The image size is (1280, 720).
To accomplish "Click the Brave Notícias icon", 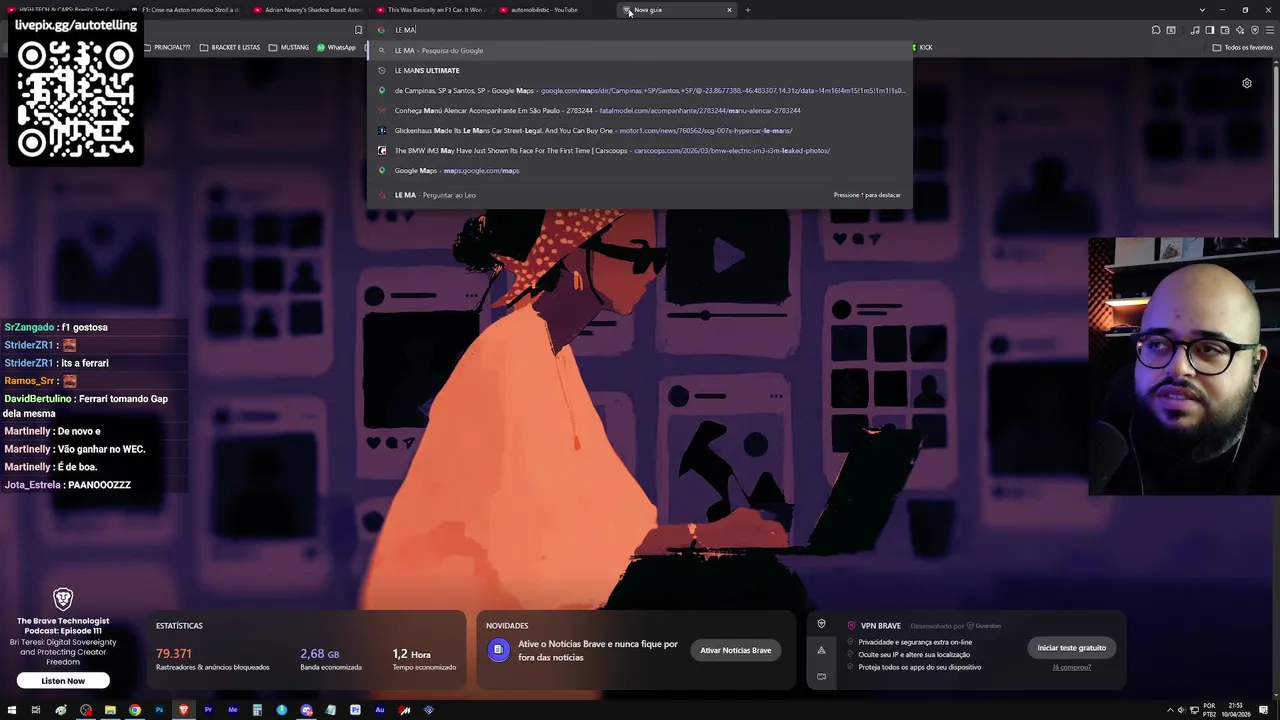I will (498, 650).
